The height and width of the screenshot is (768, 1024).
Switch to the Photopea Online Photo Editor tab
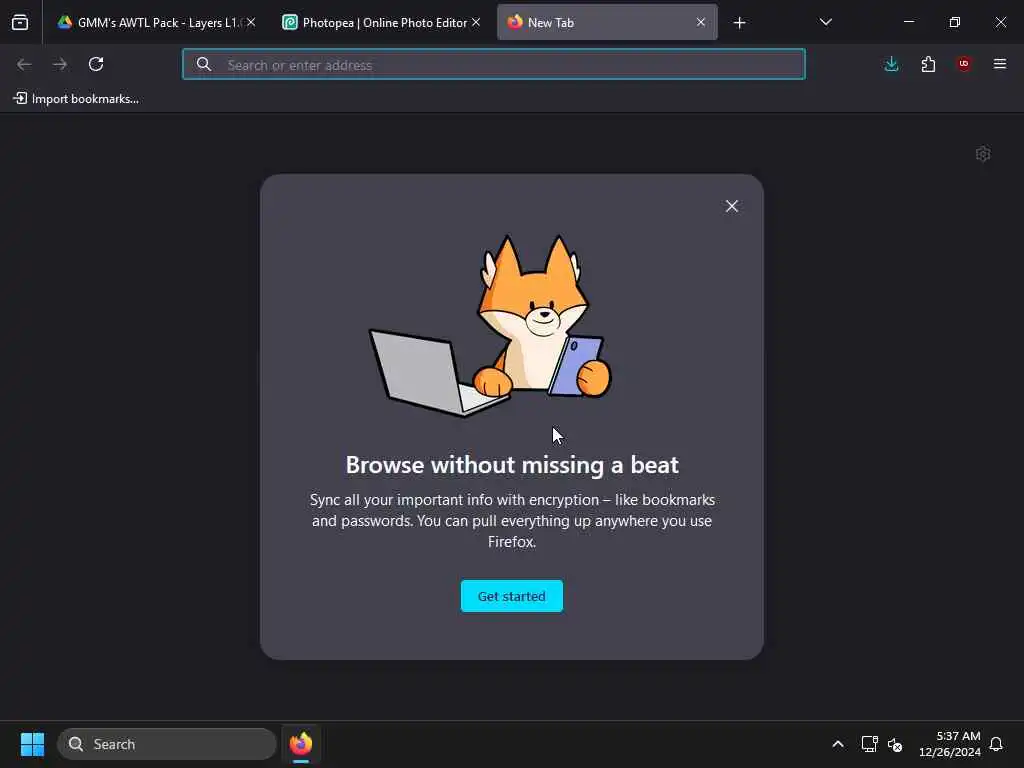382,22
